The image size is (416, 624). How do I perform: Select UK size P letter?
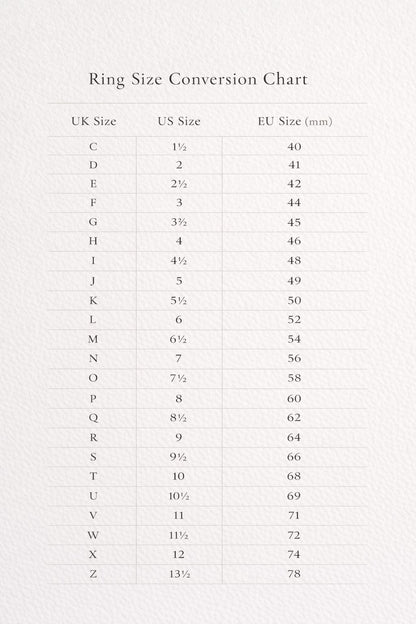(x=93, y=398)
